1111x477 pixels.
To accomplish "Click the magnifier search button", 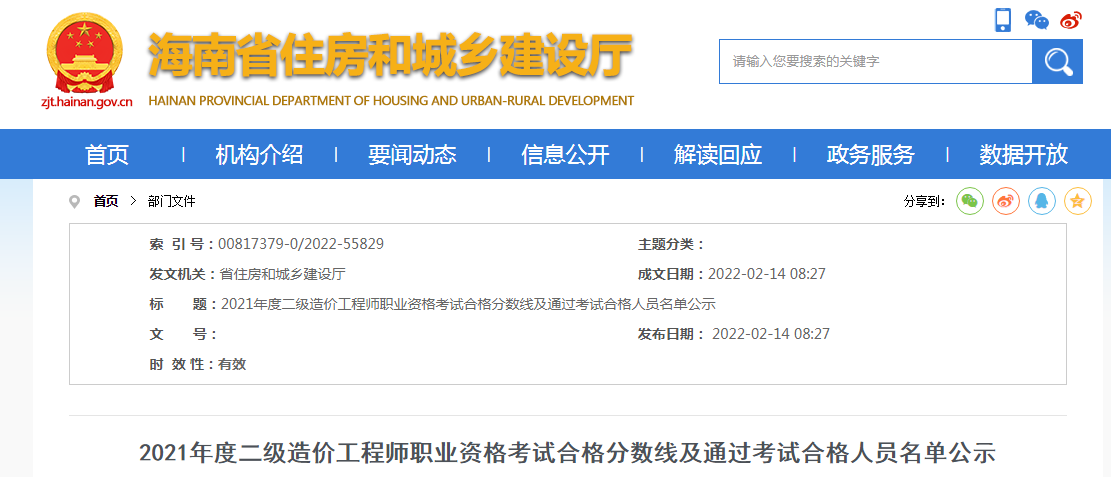I will 1057,62.
